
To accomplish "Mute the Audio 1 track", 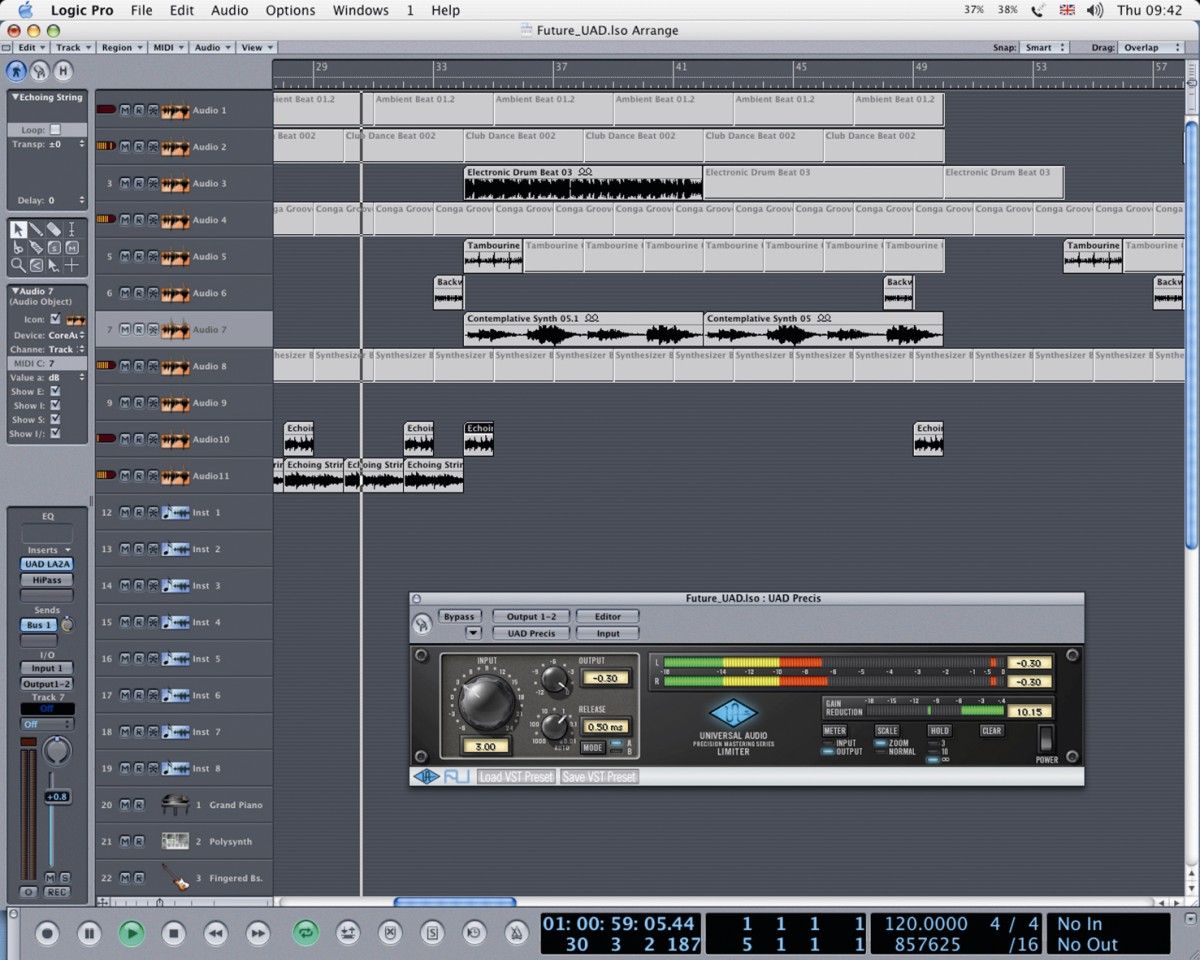I will pos(125,110).
